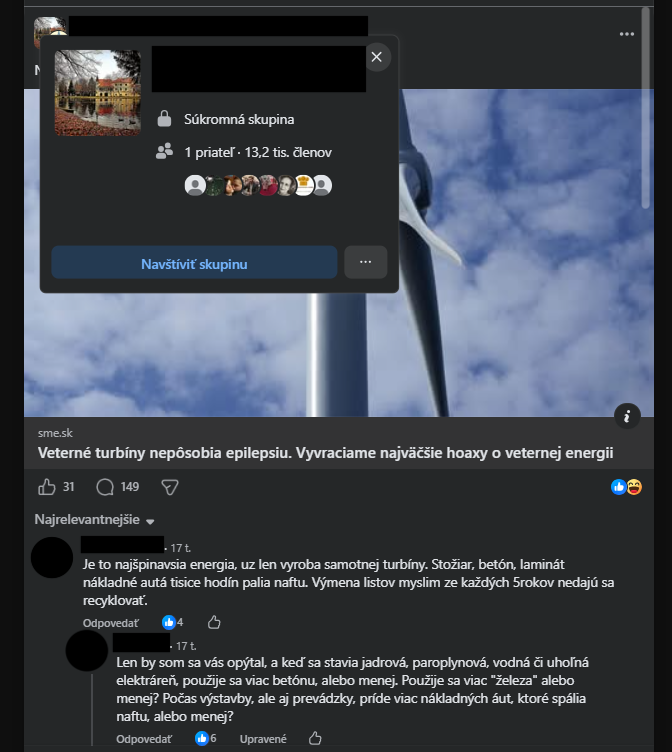Close the group preview popup
Screen dimensions: 672x752
click(377, 57)
